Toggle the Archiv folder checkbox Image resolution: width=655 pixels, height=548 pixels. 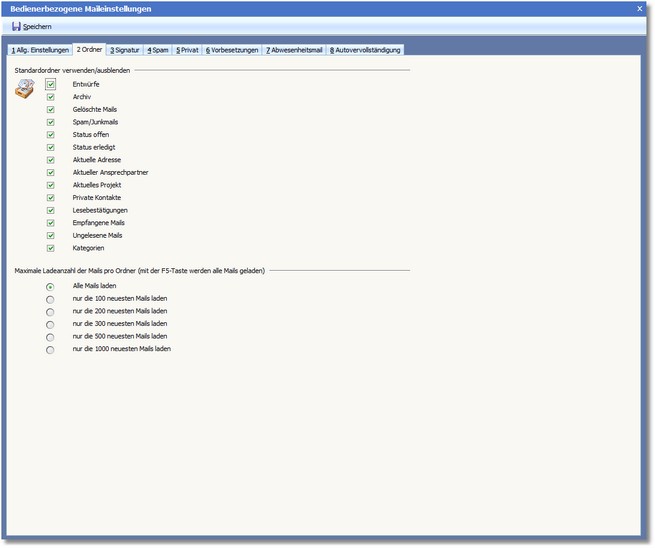(50, 97)
